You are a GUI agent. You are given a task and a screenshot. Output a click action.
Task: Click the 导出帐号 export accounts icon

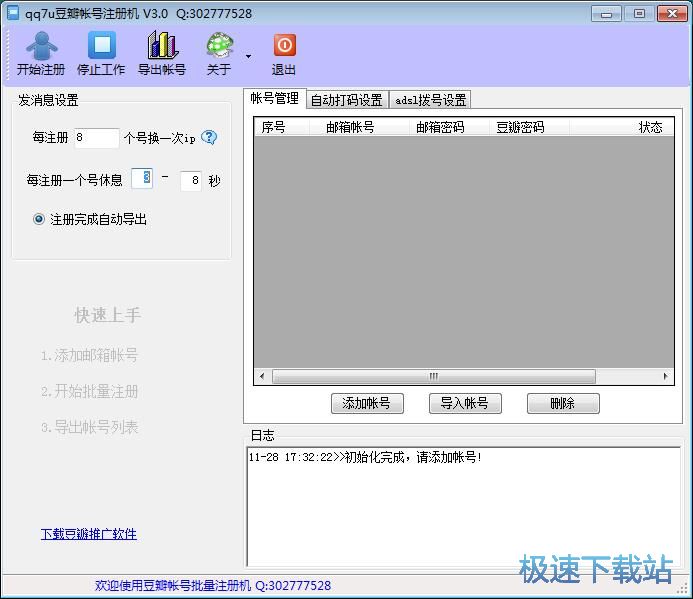click(161, 46)
